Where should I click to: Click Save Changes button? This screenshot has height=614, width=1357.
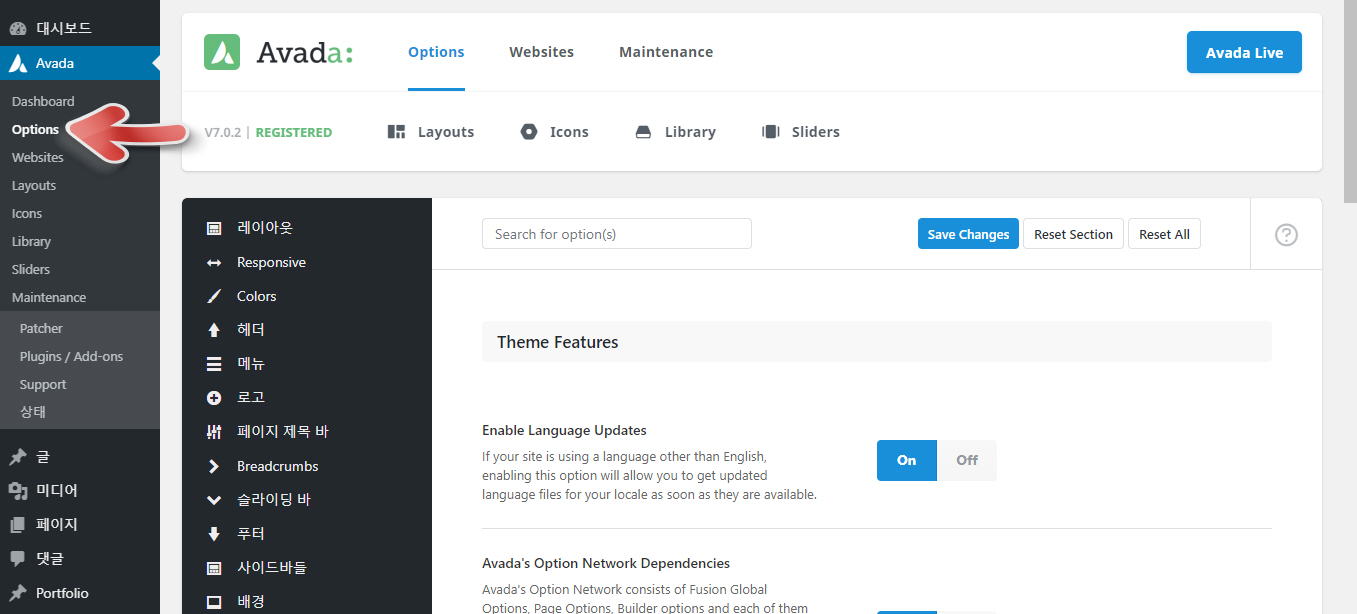coord(968,234)
